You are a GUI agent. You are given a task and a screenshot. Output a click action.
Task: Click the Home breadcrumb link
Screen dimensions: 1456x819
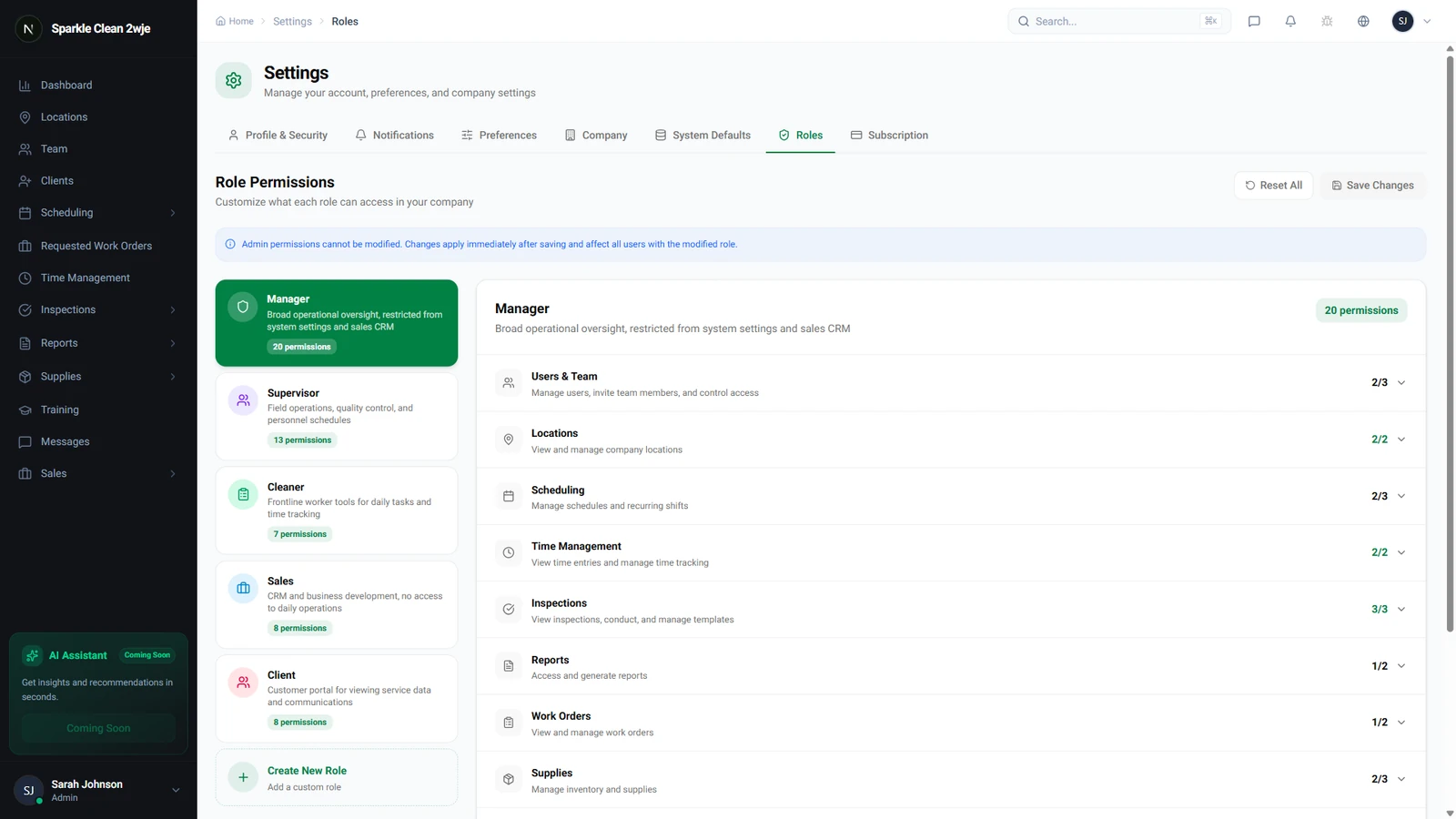(x=235, y=21)
